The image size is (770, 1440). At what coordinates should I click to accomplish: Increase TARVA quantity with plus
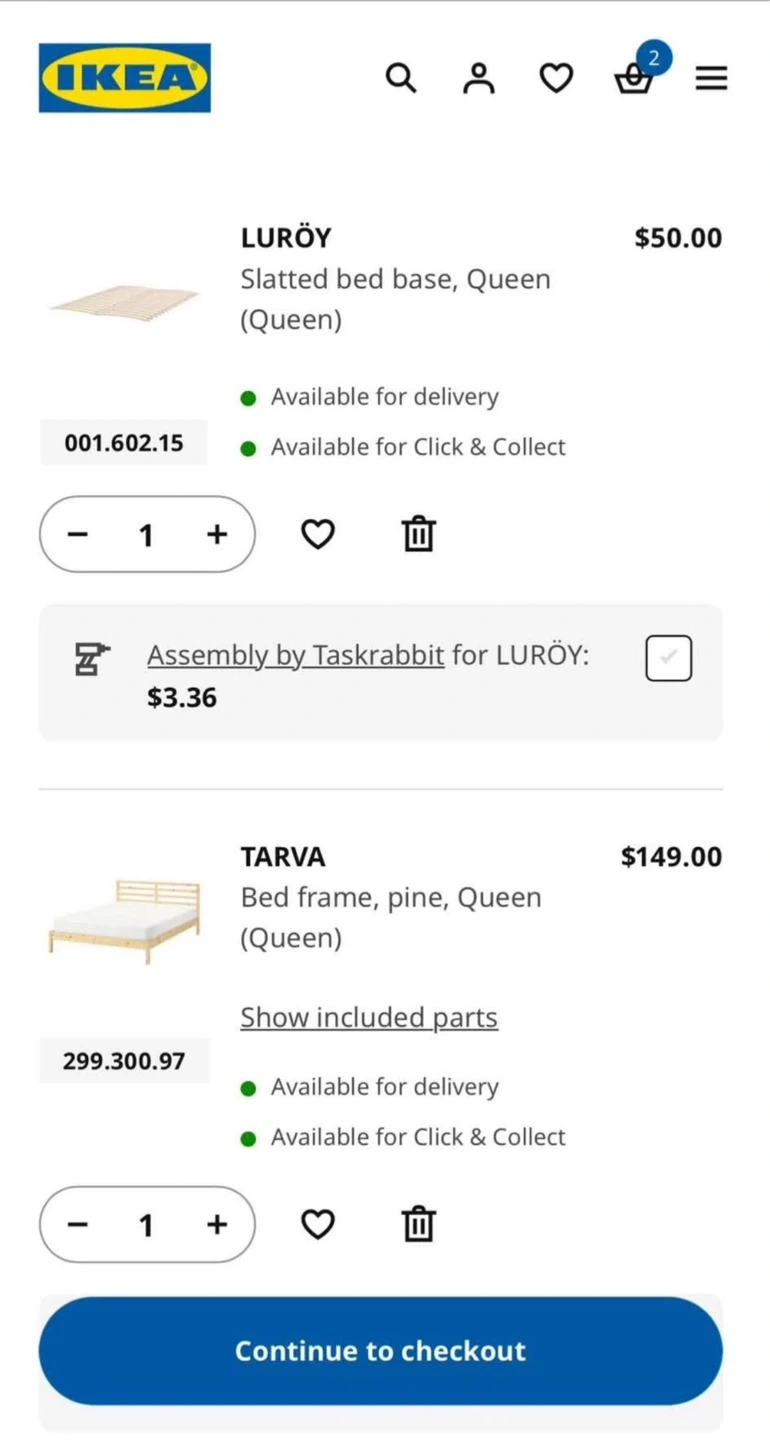[x=217, y=1224]
